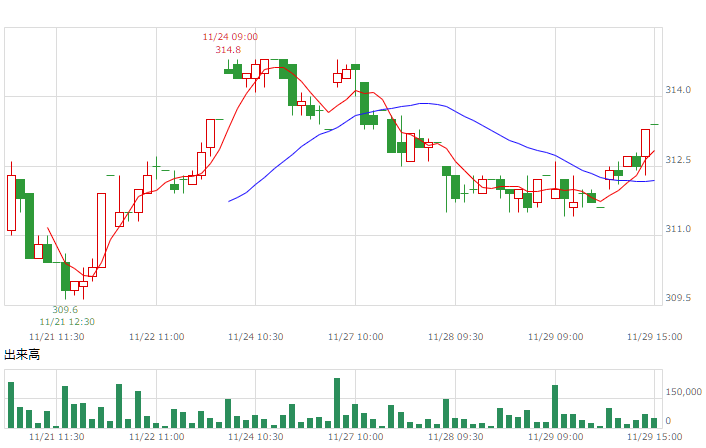Click the 314.8 high price label
706x448 pixels.
coord(228,50)
